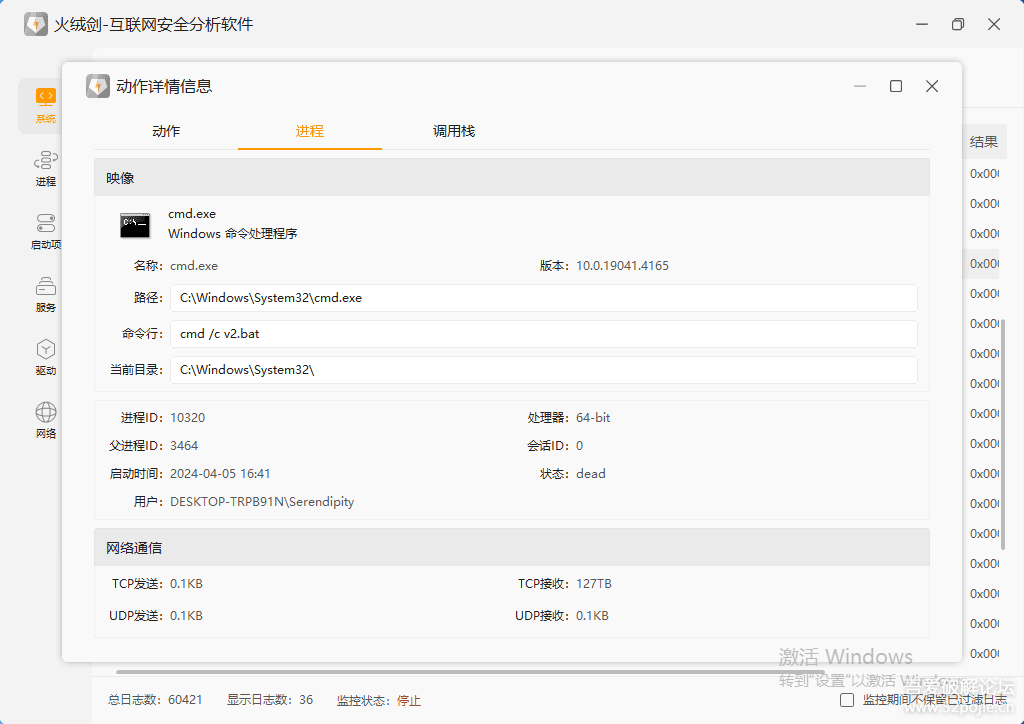Restore the 火绒剑 main window
1024x724 pixels.
point(958,24)
